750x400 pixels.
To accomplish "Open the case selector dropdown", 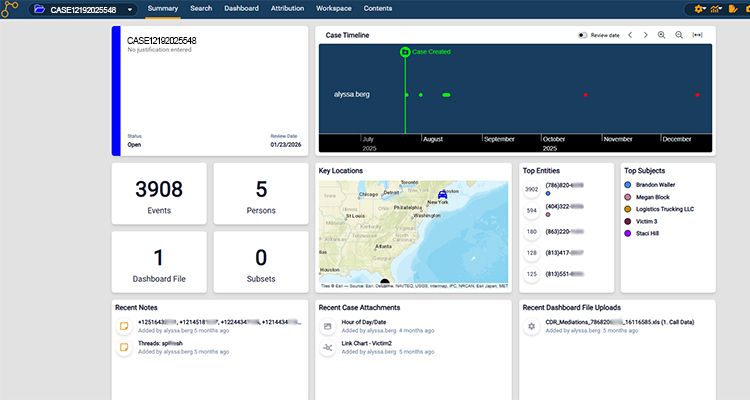I will (x=130, y=9).
